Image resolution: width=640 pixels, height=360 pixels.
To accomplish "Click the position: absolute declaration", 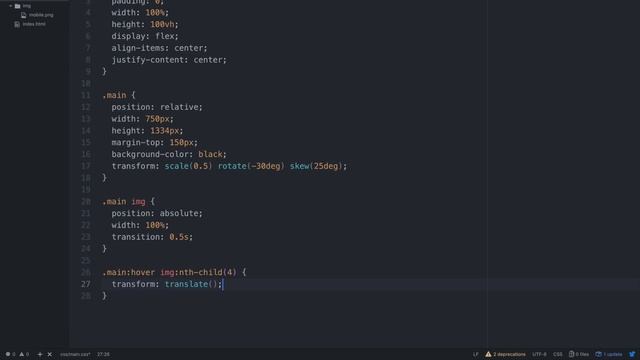I will (157, 213).
